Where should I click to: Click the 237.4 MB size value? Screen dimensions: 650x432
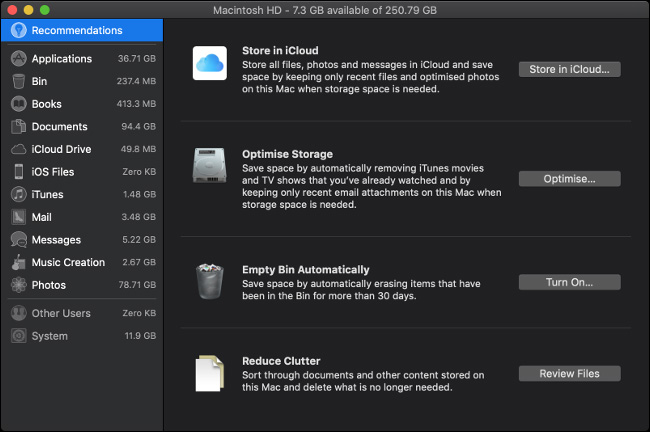136,81
